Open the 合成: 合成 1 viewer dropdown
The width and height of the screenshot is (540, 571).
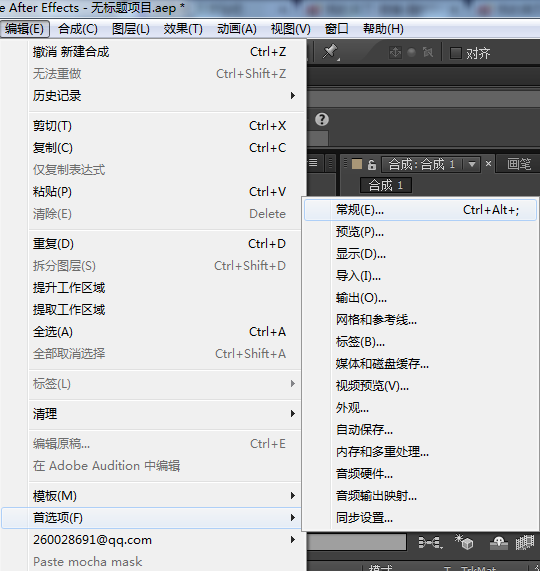(472, 164)
